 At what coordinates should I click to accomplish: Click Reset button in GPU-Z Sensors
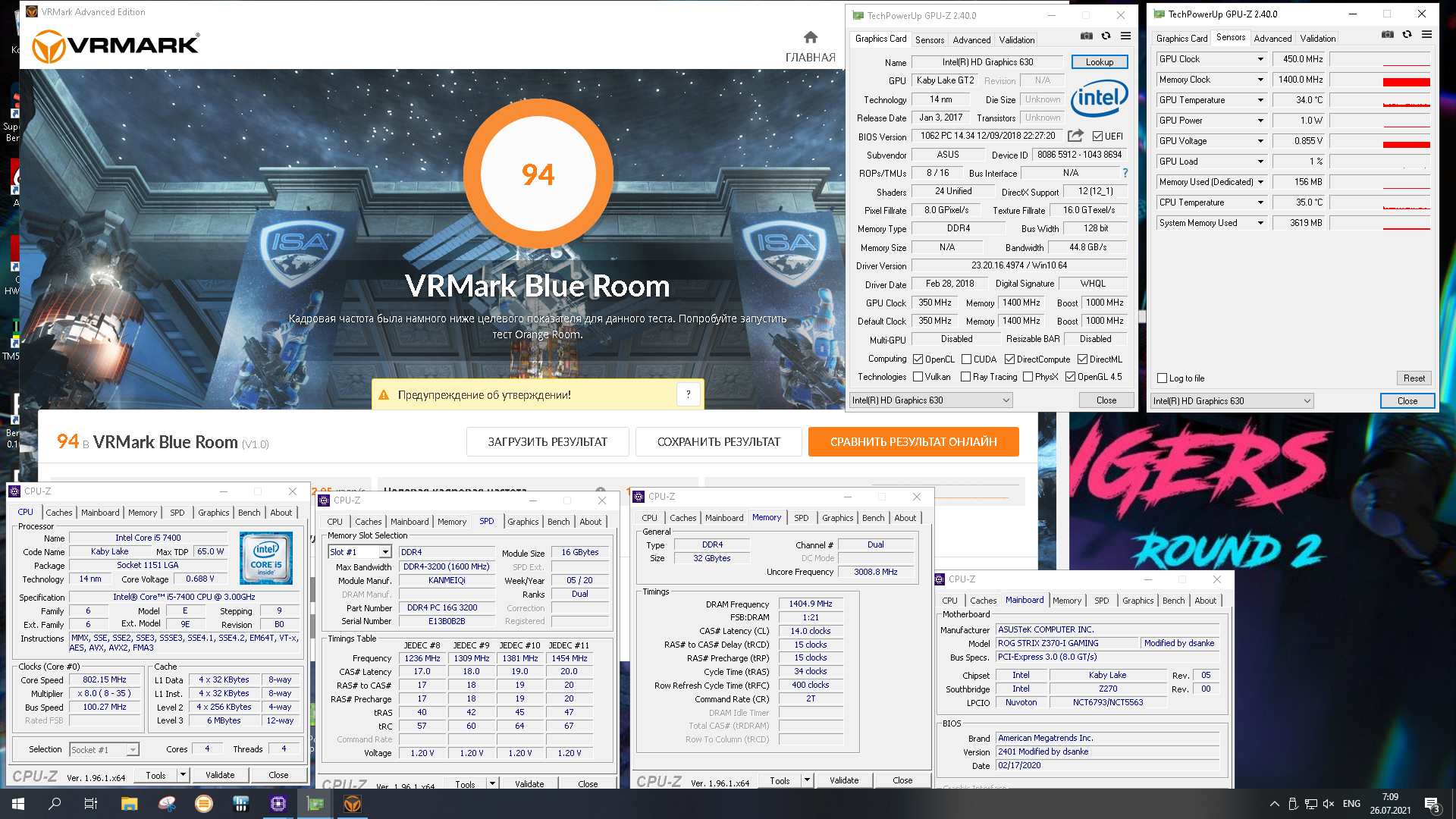point(1414,378)
